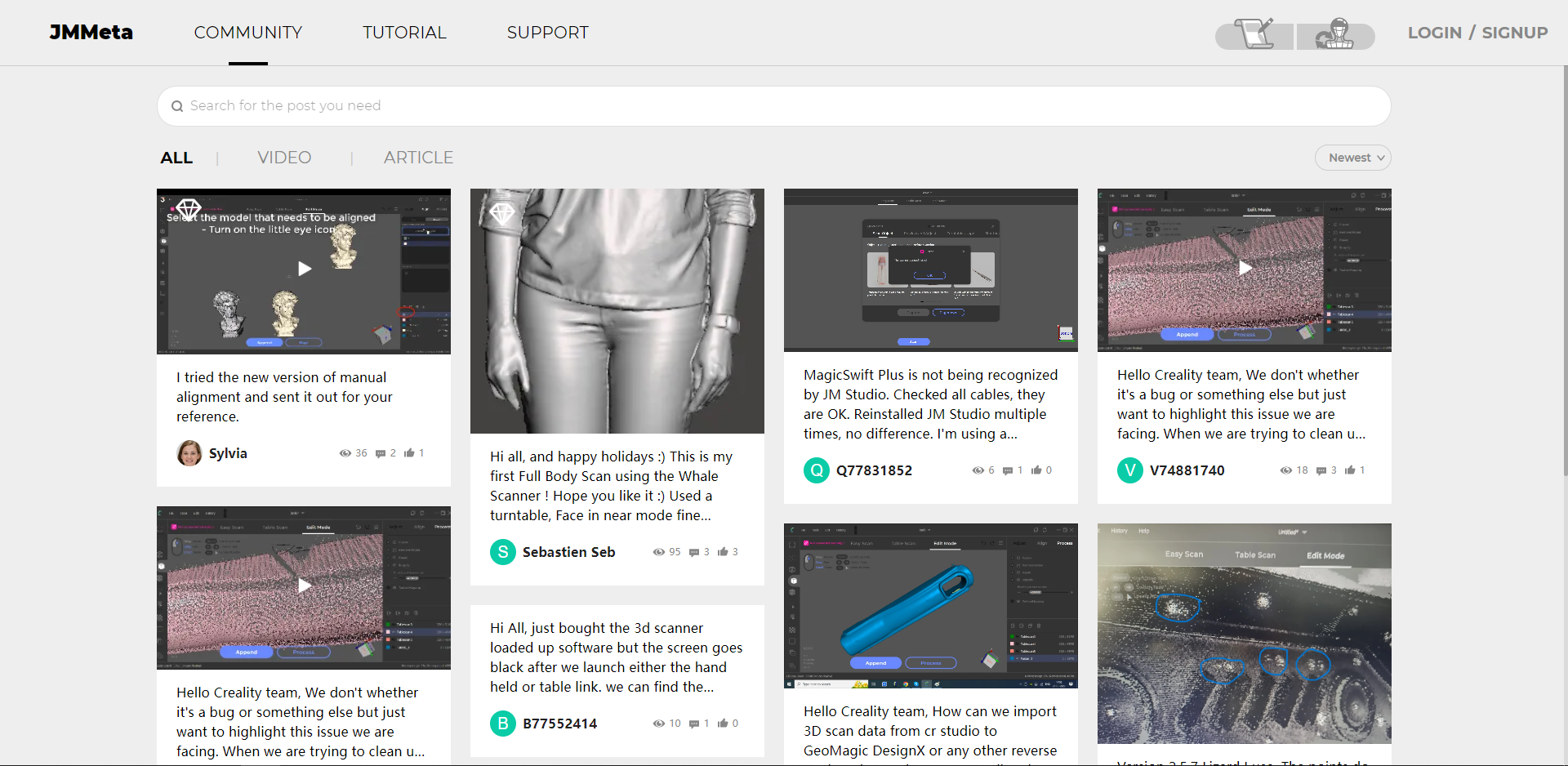Open the Newest sort dropdown

tap(1352, 158)
